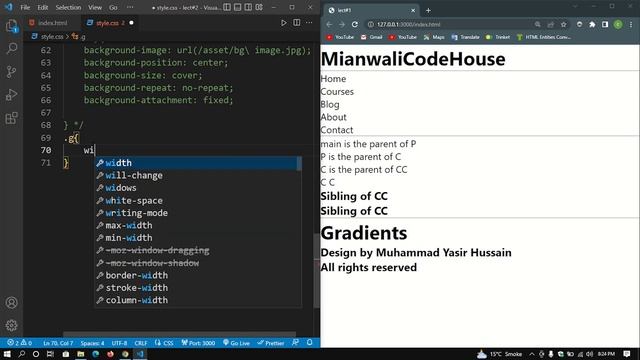This screenshot has height=360, width=640.
Task: Open the Chrome profile avatar
Action: click(x=618, y=24)
